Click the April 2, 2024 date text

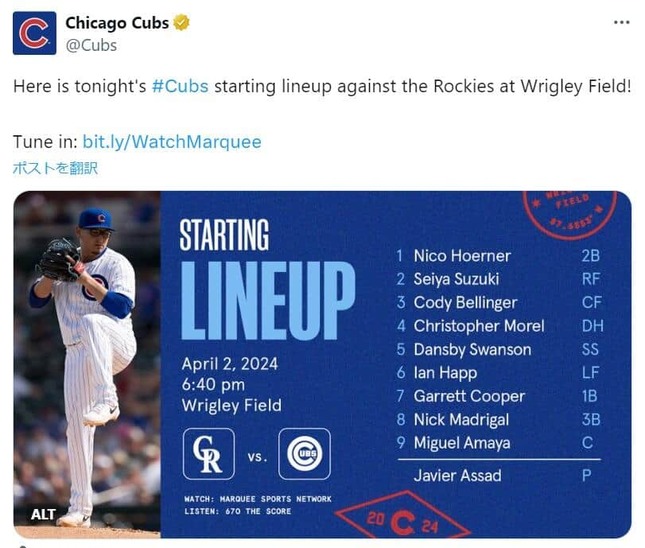[x=229, y=363]
